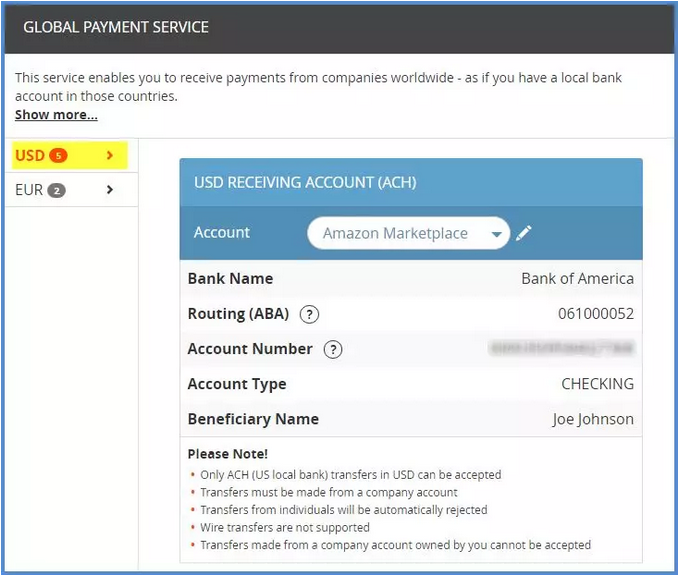
Task: Click the routing number 061000052
Action: coord(595,314)
